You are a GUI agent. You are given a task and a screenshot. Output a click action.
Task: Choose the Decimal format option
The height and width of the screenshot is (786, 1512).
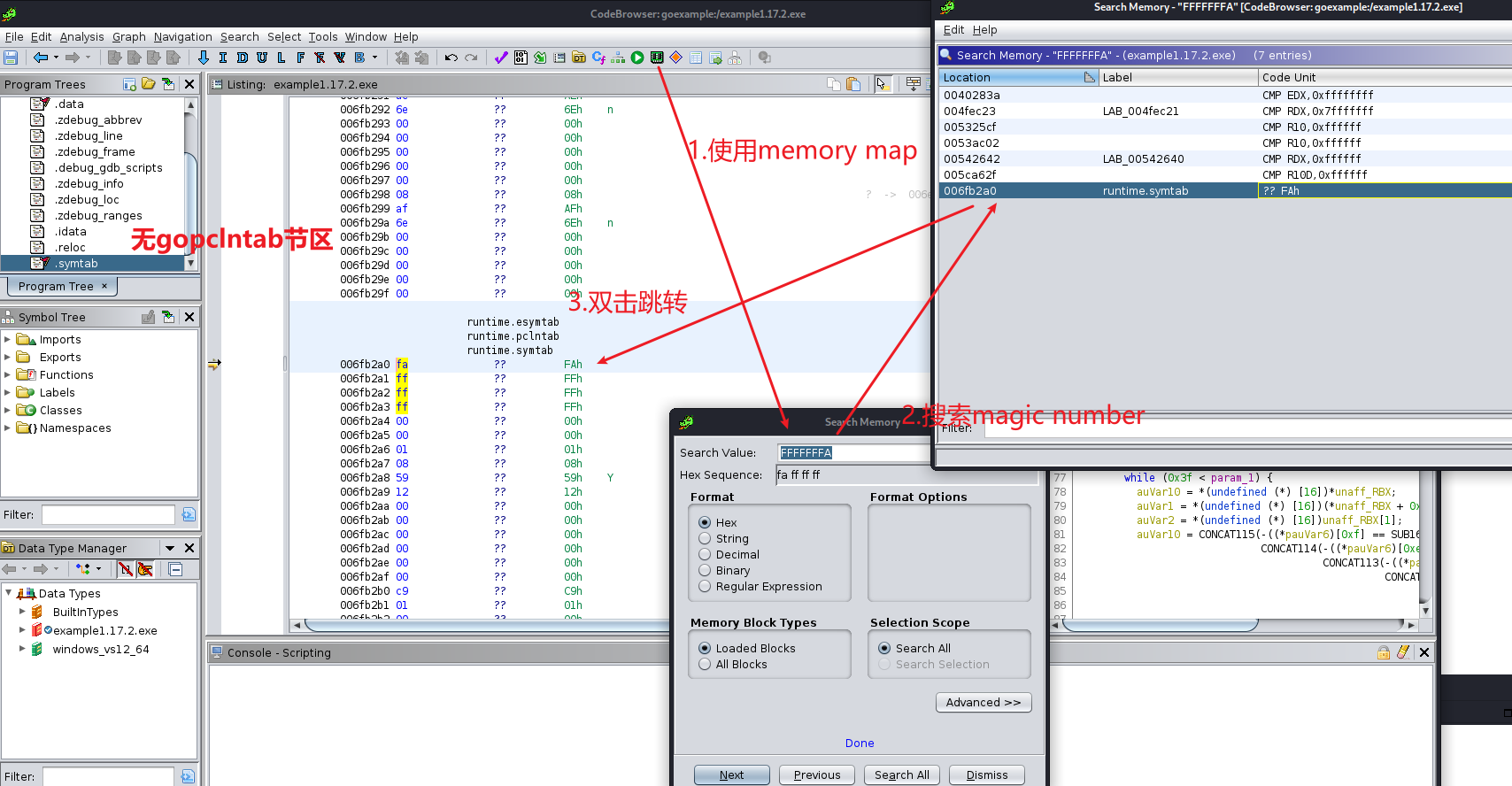pyautogui.click(x=705, y=554)
